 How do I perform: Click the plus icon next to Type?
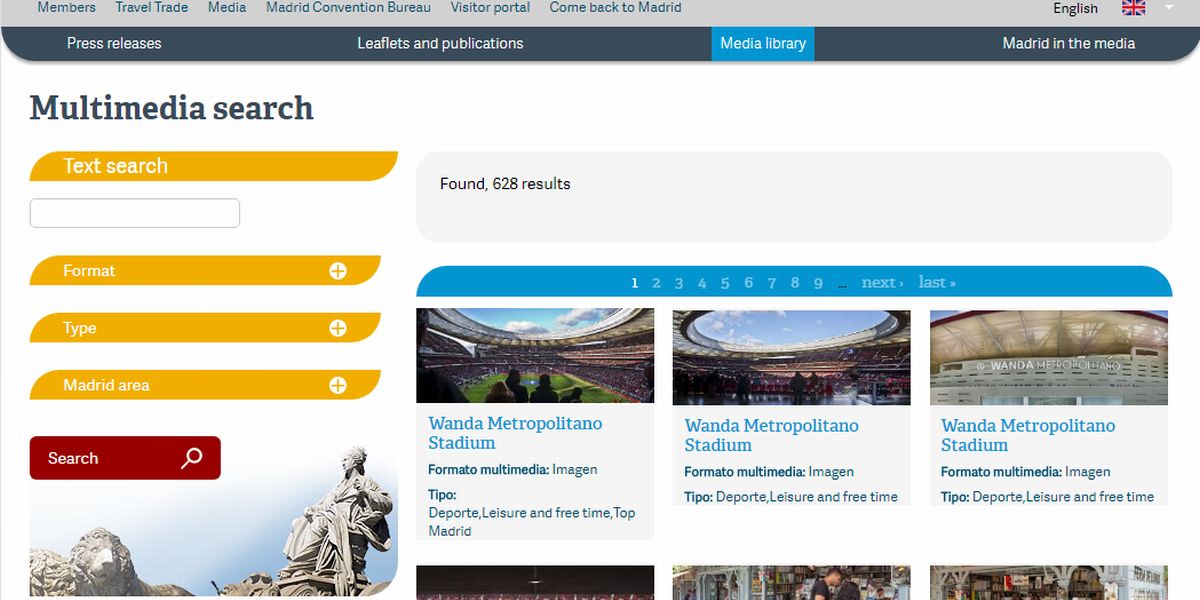pos(340,327)
